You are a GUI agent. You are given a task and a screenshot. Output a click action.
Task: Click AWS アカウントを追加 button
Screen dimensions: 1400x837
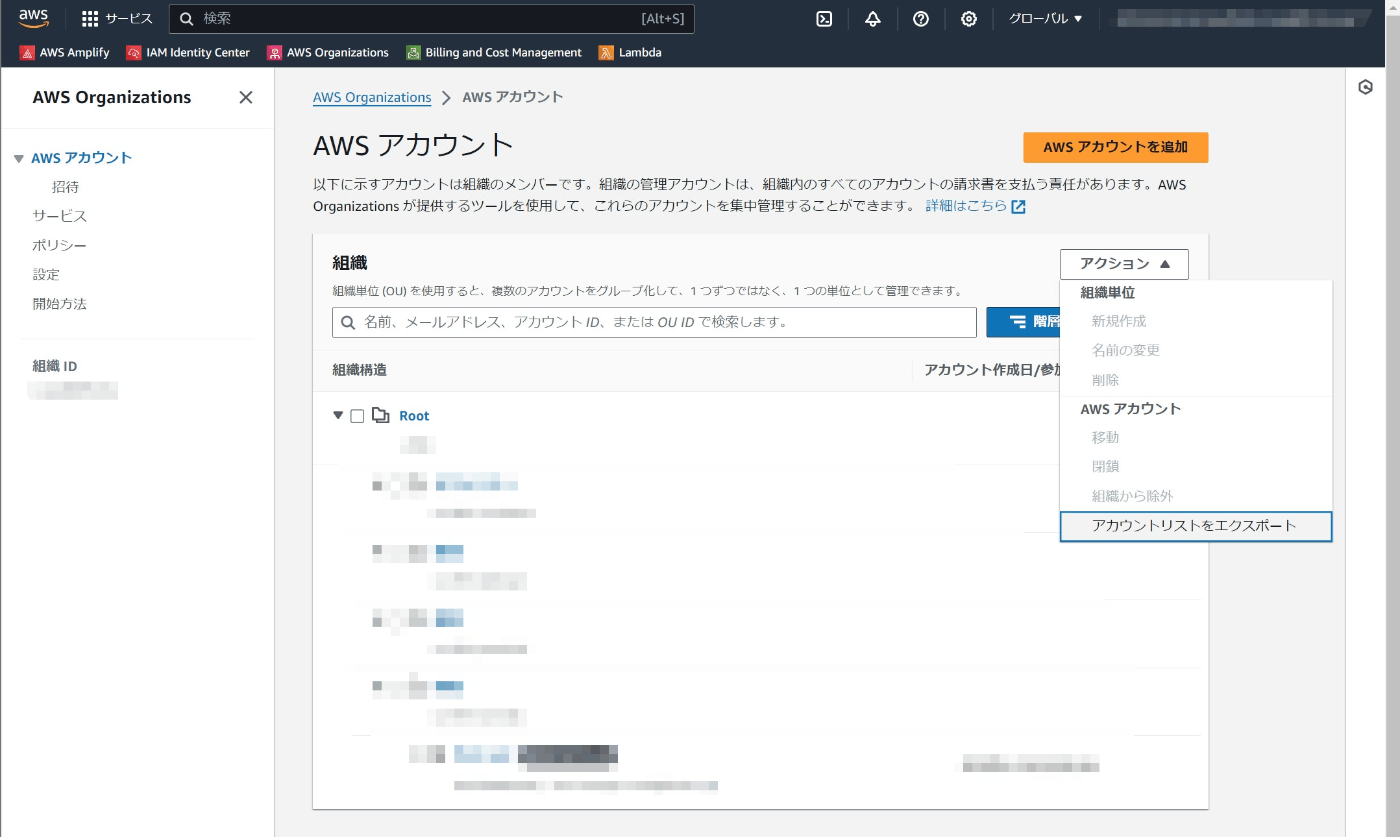click(x=1116, y=147)
